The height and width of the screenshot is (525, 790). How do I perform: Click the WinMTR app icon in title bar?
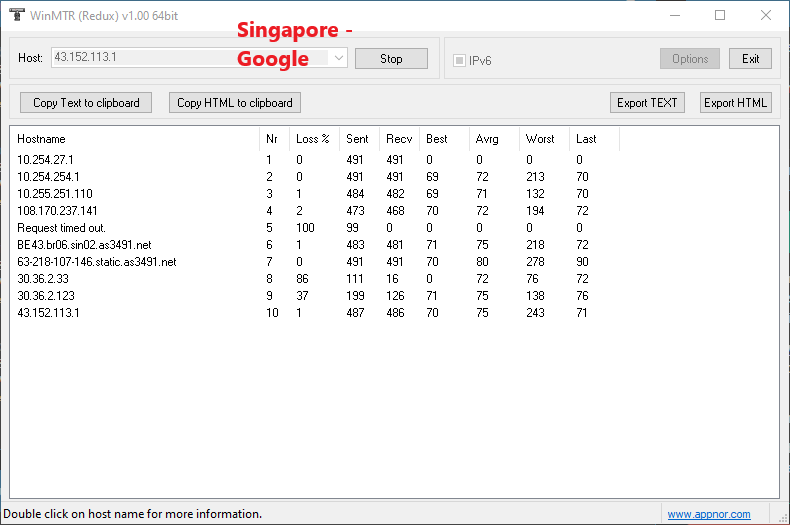(17, 15)
